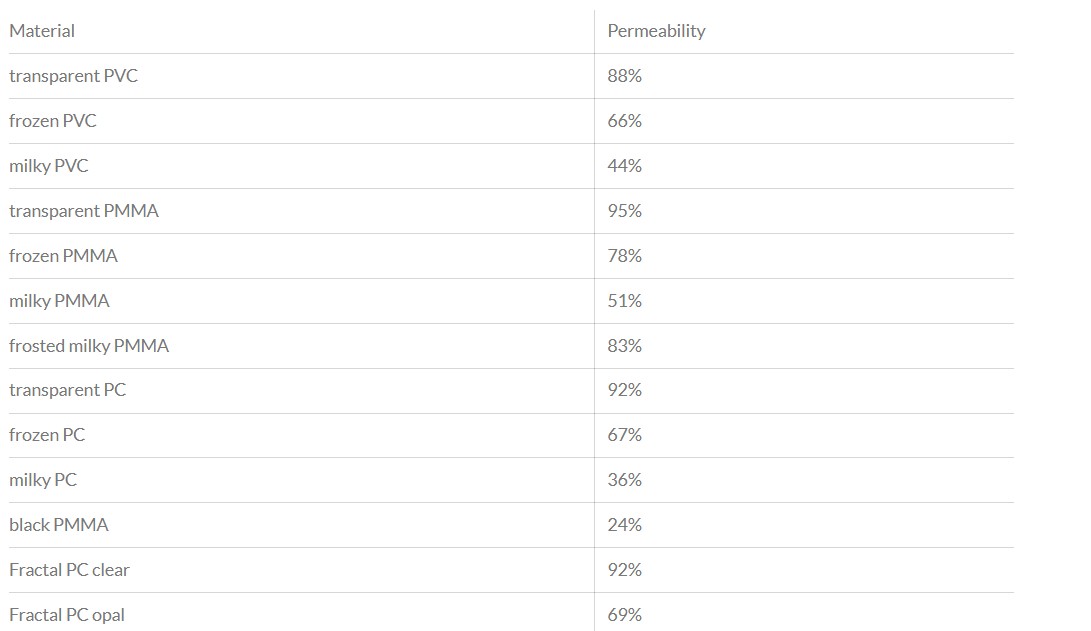The width and height of the screenshot is (1091, 631).
Task: Select the milky PMMA material cell
Action: [59, 301]
